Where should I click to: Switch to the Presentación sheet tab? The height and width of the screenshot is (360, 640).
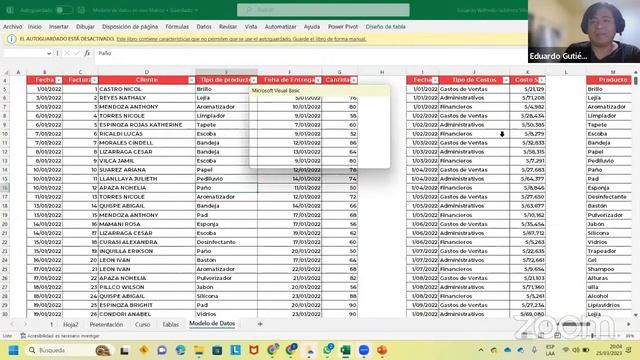[106, 324]
